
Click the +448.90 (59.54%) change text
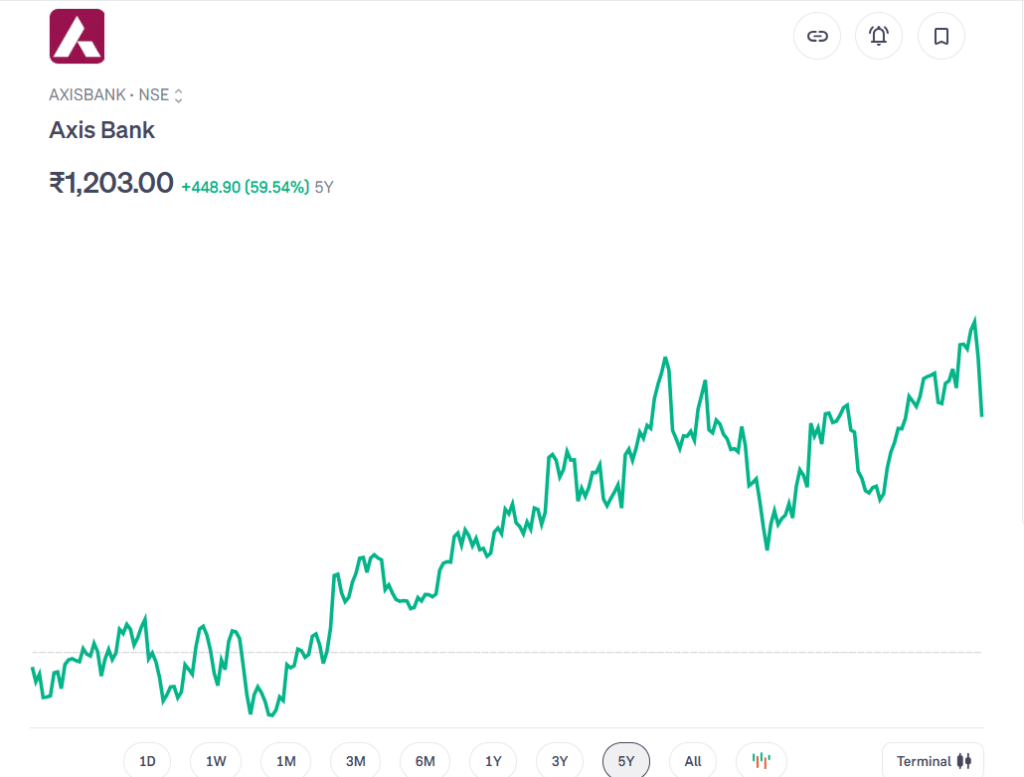[245, 186]
